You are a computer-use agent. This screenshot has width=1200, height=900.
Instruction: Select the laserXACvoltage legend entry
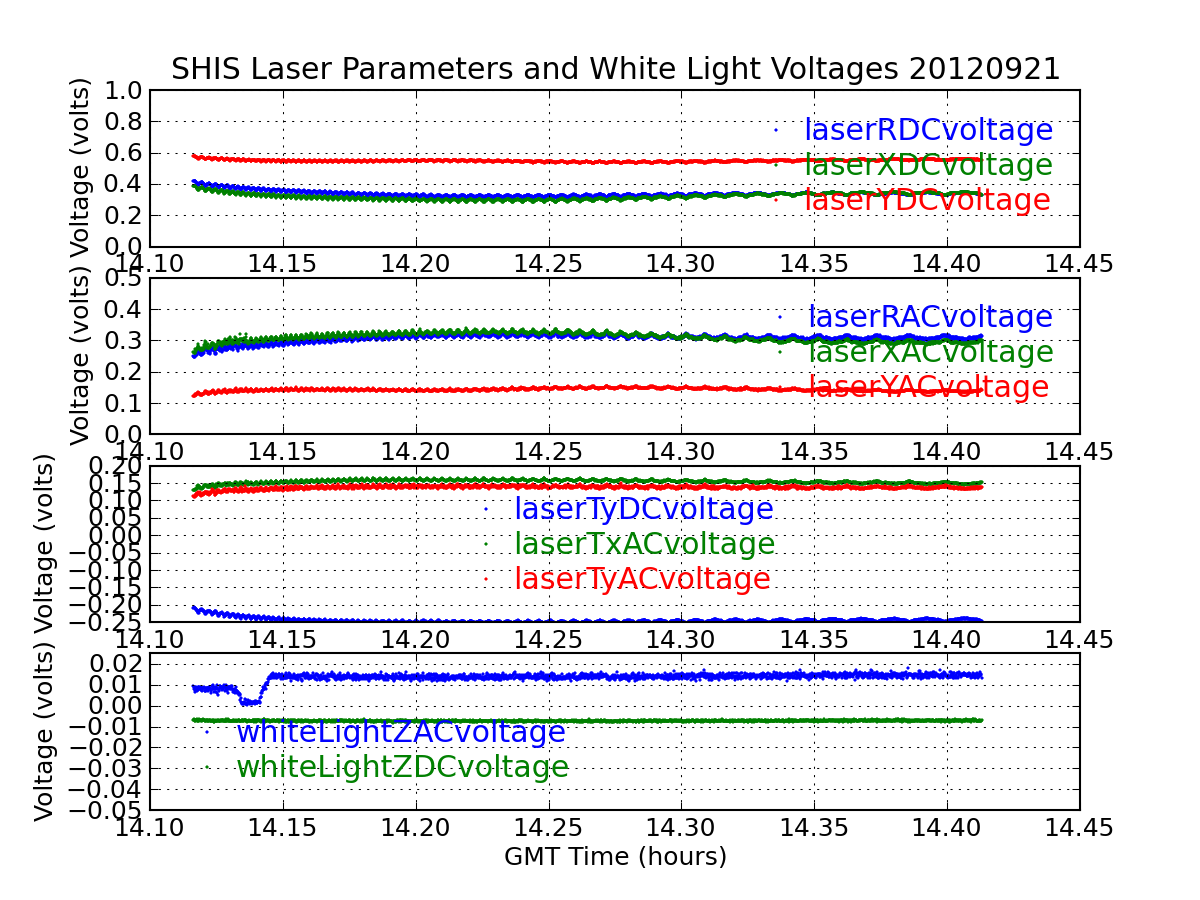click(x=930, y=352)
